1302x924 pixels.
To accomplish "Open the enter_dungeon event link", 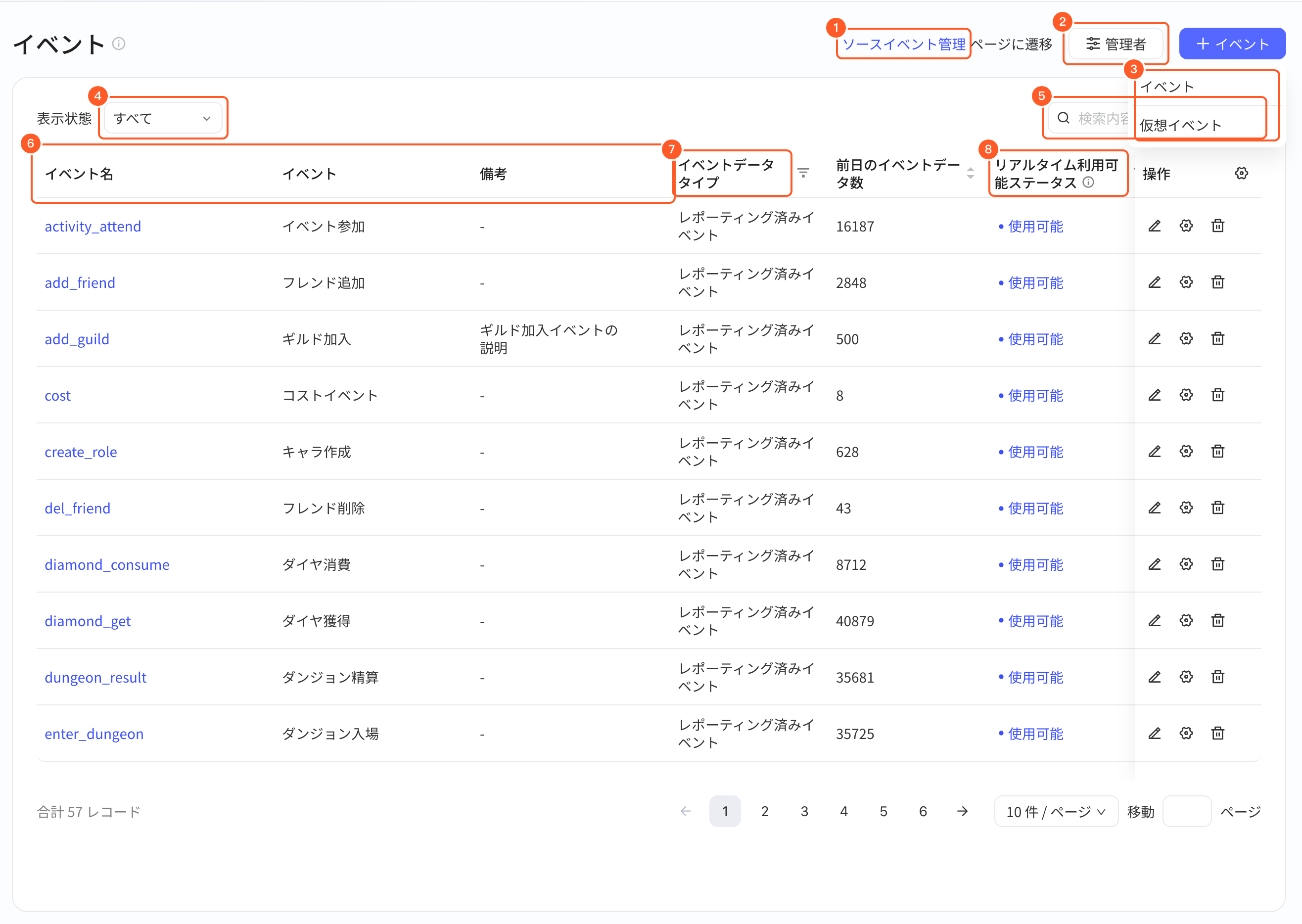I will click(94, 733).
